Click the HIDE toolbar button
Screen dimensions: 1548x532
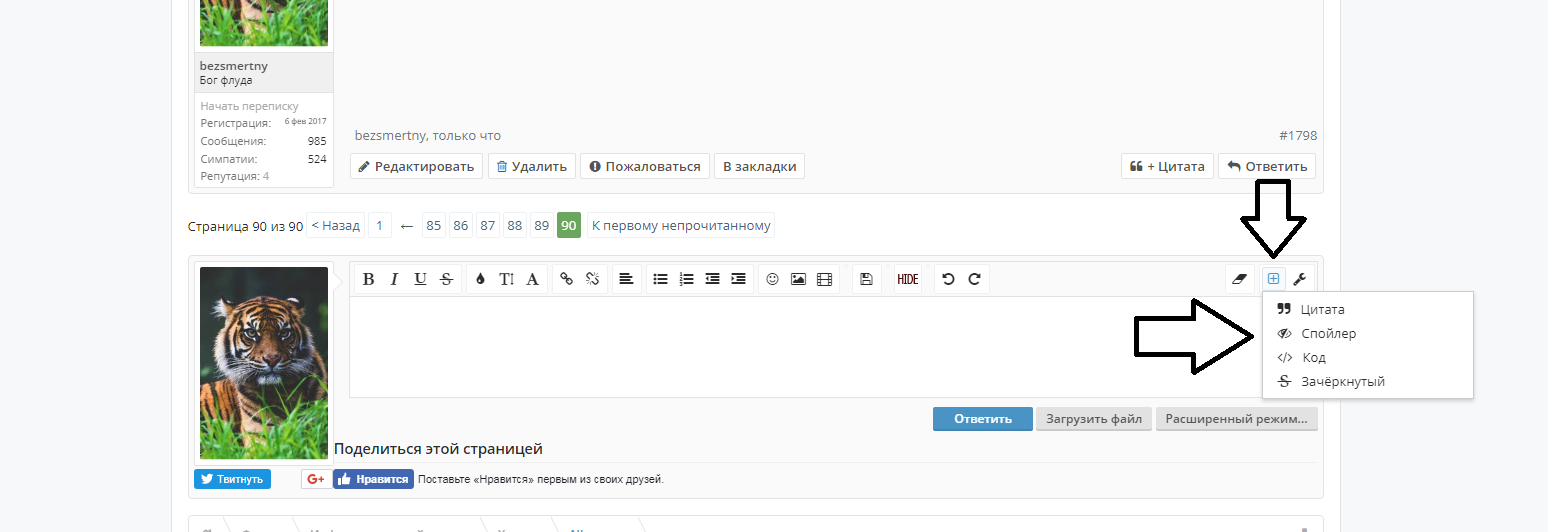tap(908, 280)
